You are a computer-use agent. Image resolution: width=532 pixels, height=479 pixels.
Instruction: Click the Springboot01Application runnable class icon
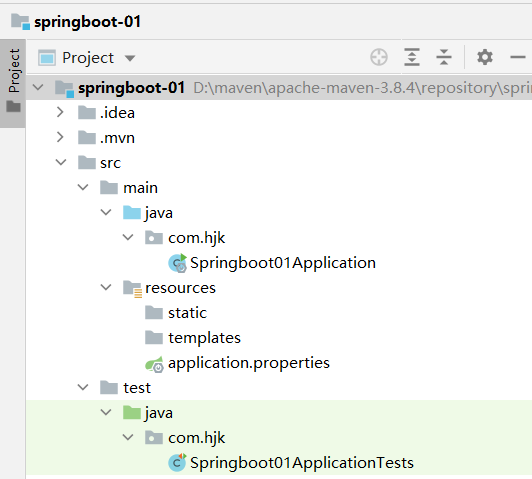177,263
